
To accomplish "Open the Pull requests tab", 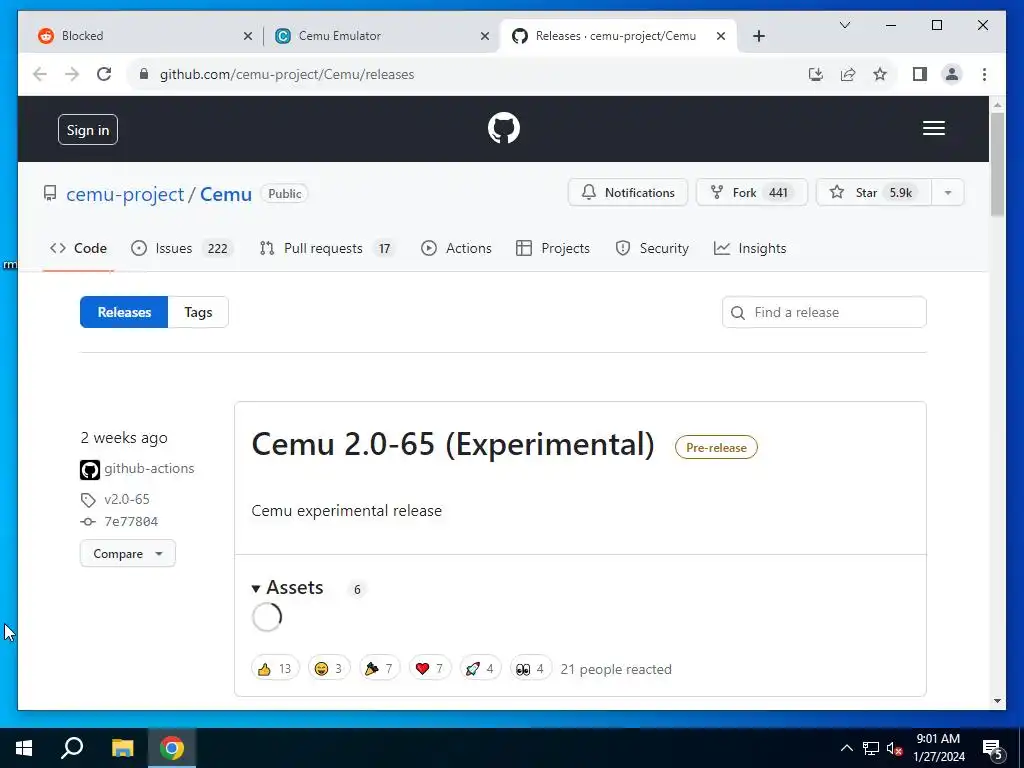I will point(327,248).
